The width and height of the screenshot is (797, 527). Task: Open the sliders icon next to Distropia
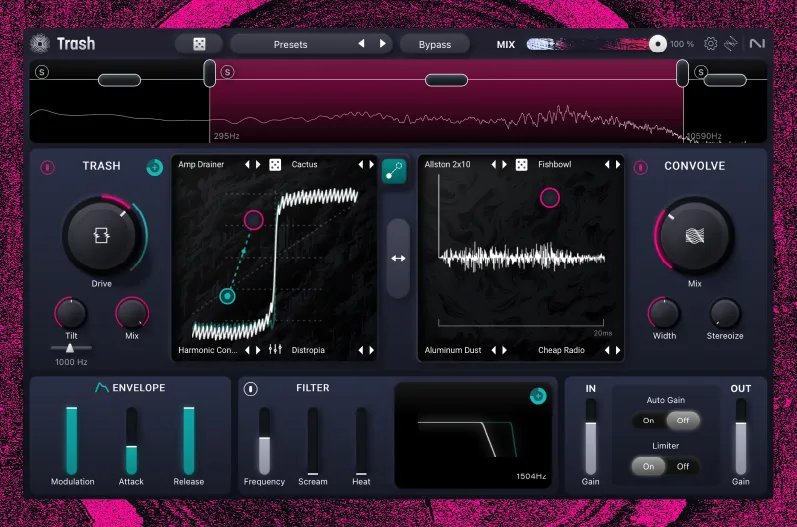tap(275, 350)
